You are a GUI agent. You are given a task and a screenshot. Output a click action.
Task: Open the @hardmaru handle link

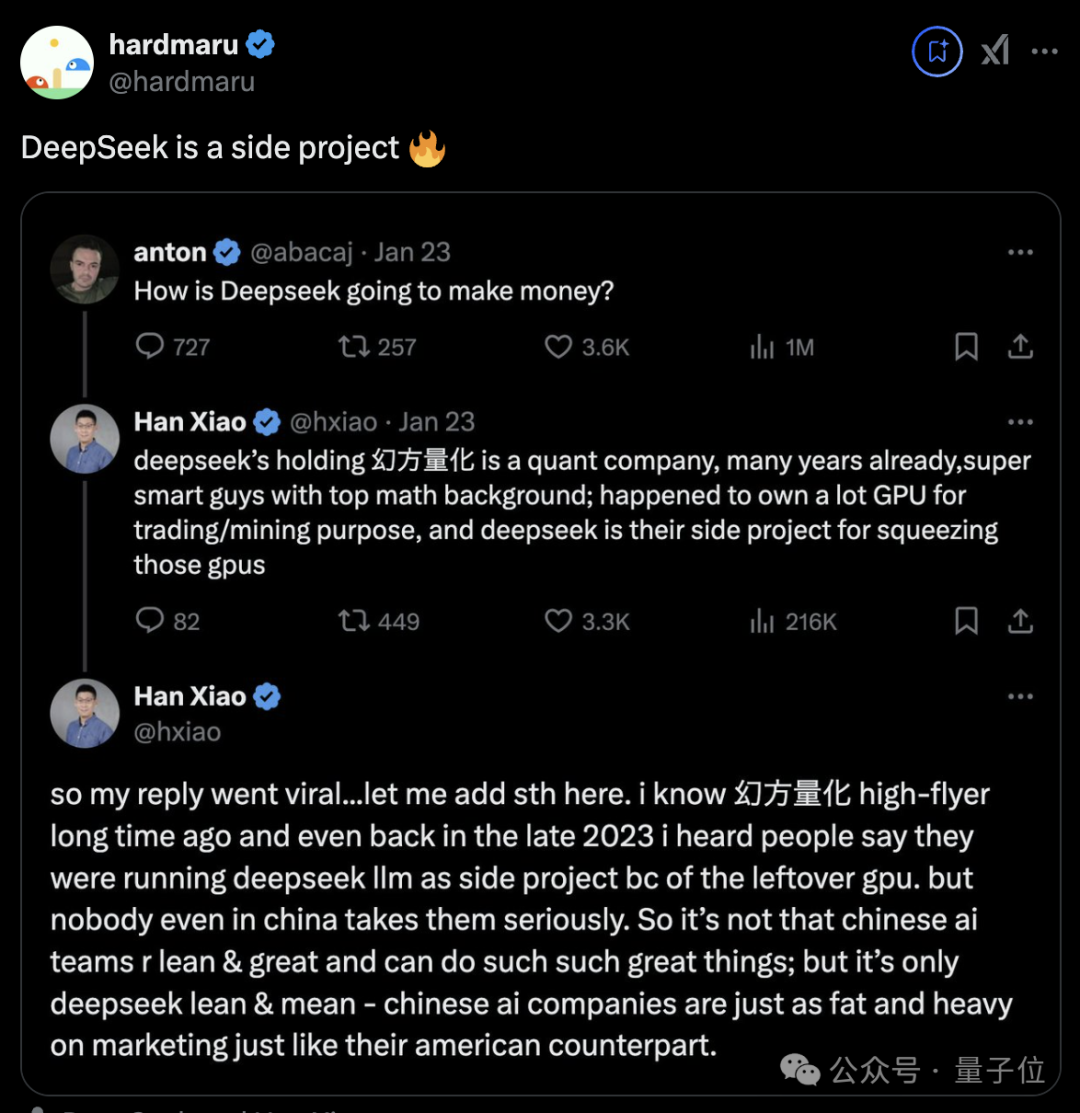(181, 81)
